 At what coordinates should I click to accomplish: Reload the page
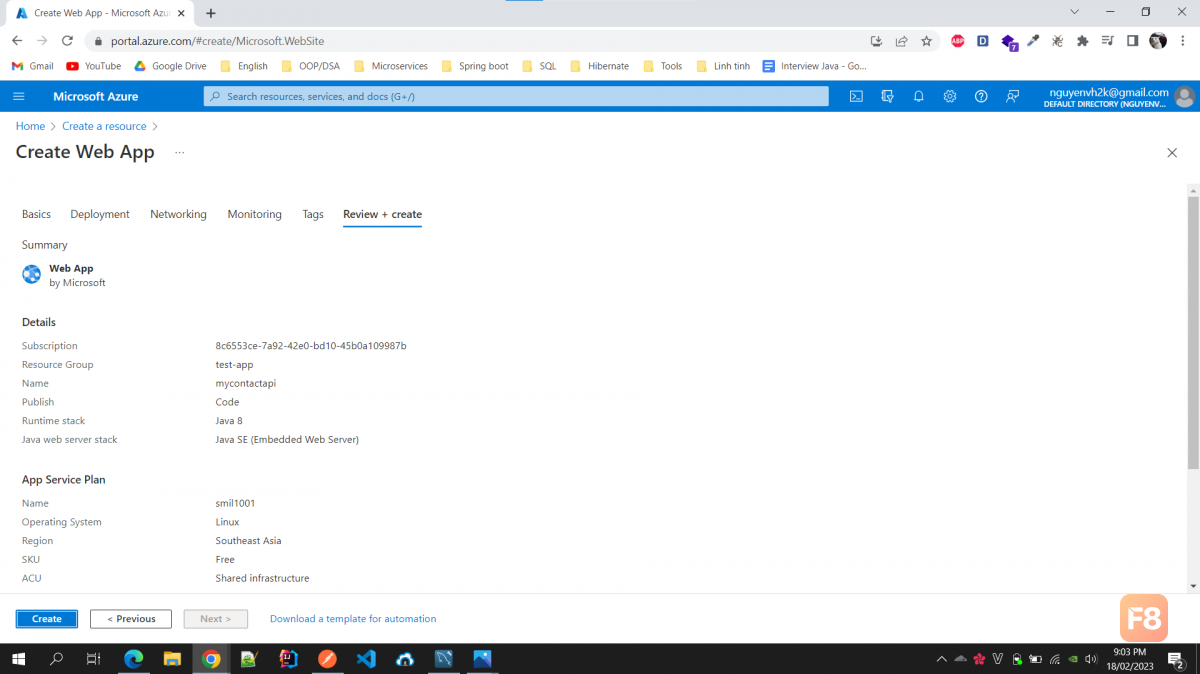click(67, 41)
